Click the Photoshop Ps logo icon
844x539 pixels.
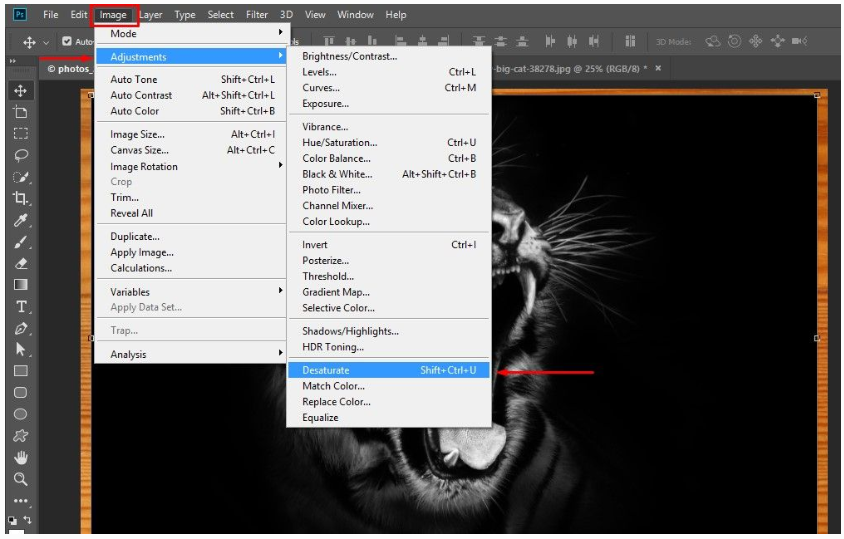click(x=20, y=15)
